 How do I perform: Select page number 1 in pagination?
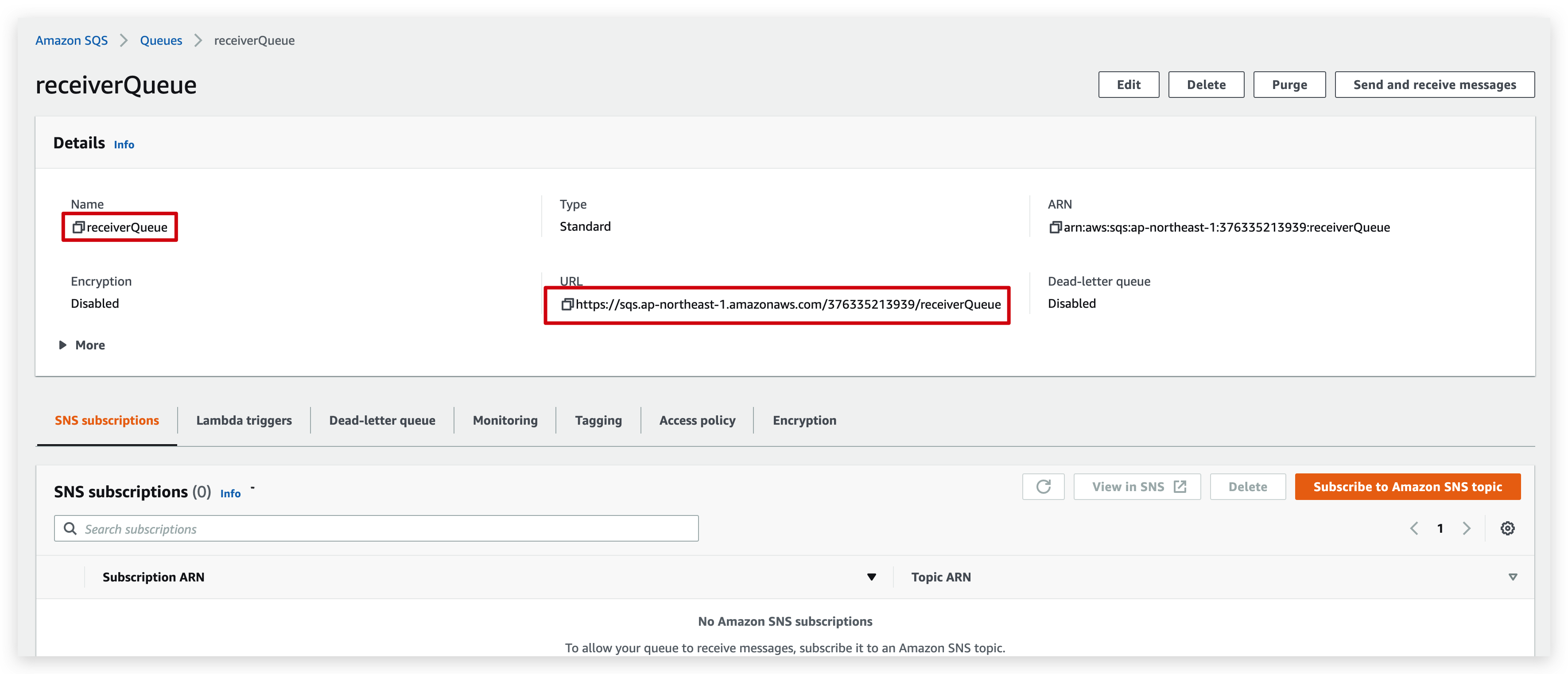[x=1440, y=529]
